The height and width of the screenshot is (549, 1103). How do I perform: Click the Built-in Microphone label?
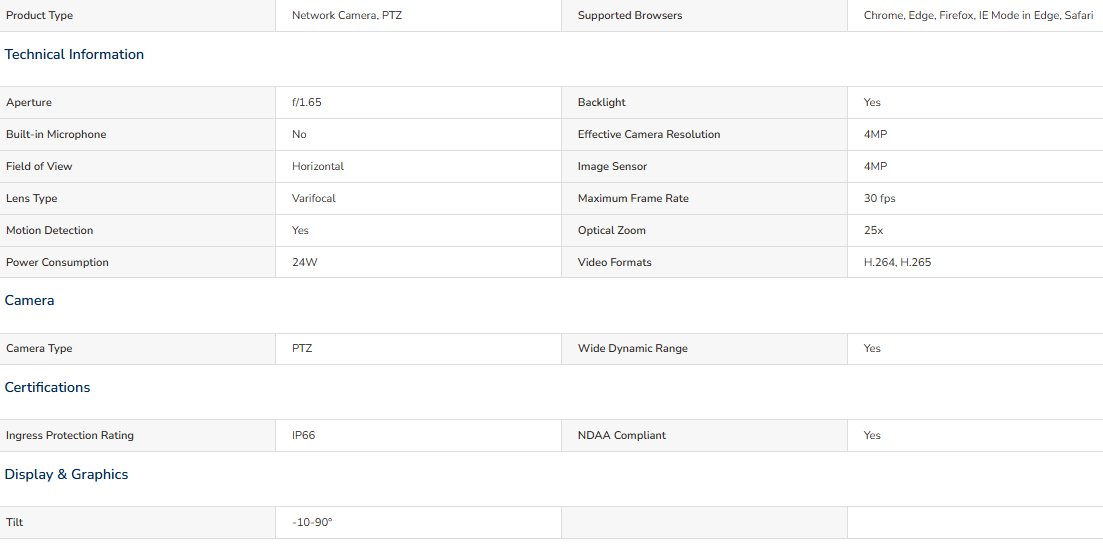[x=56, y=134]
